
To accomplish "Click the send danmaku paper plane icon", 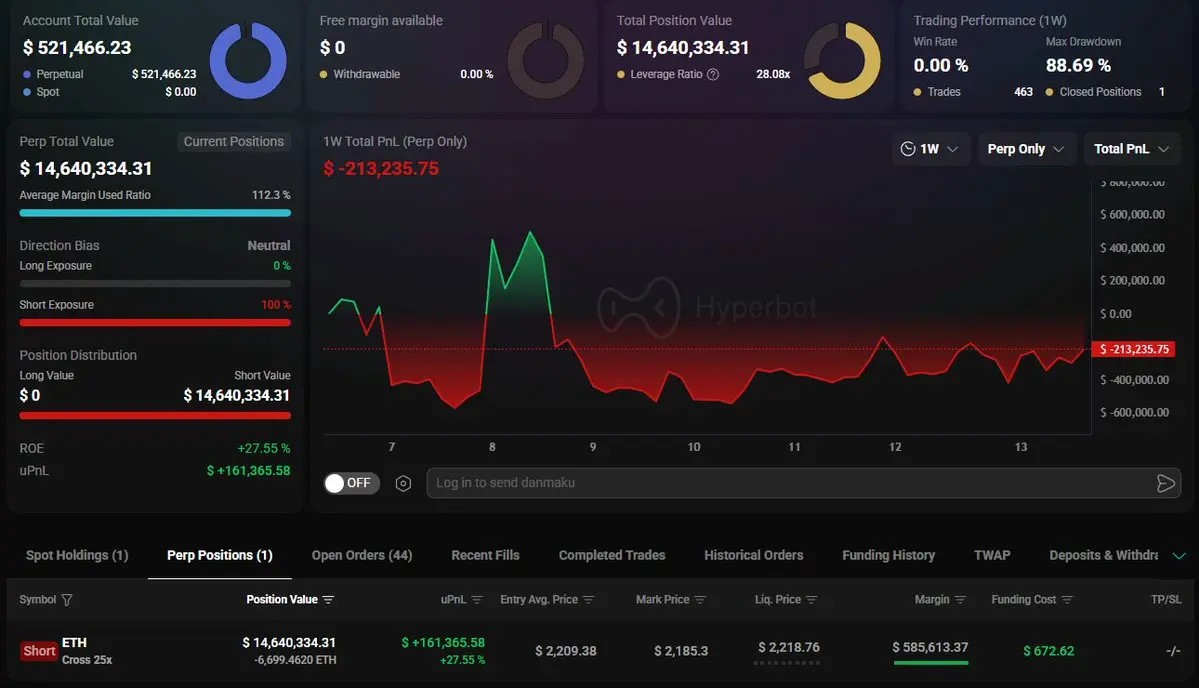I will (x=1165, y=483).
